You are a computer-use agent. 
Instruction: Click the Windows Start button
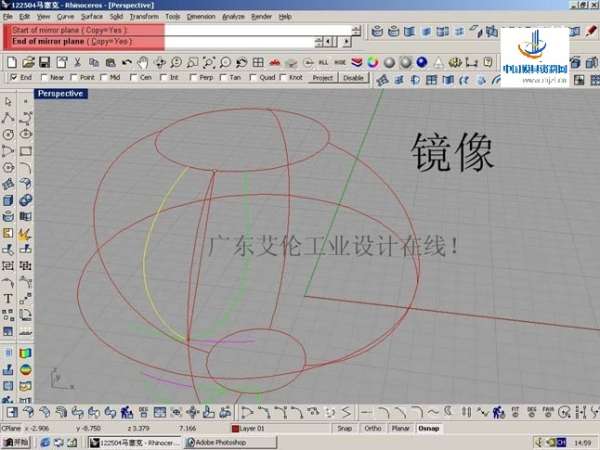click(15, 442)
